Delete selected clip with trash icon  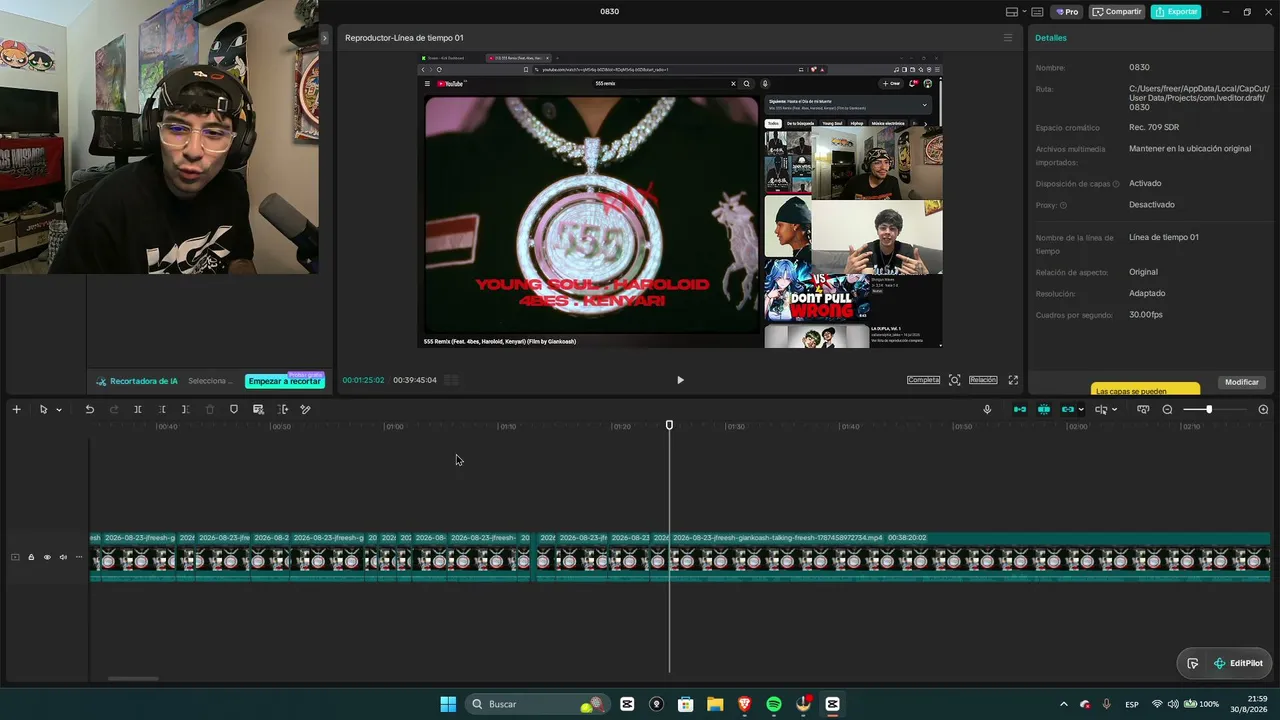[210, 409]
